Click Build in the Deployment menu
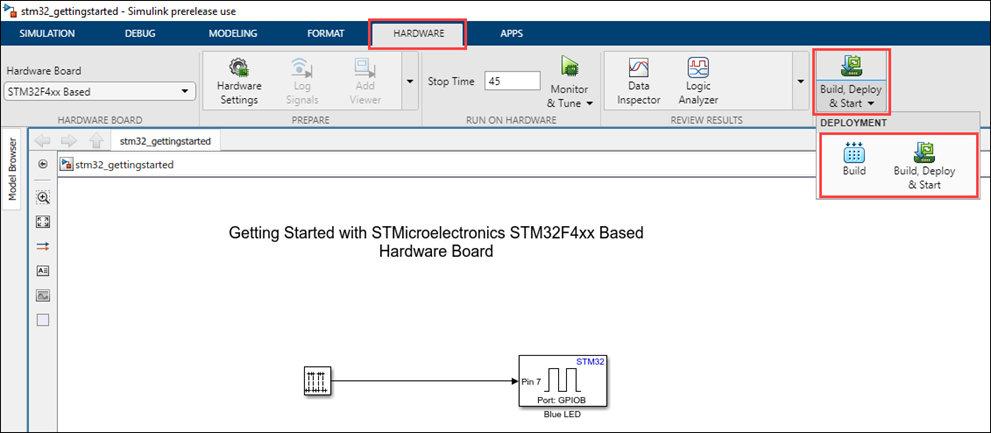Screen dimensions: 991x433 pyautogui.click(x=854, y=160)
